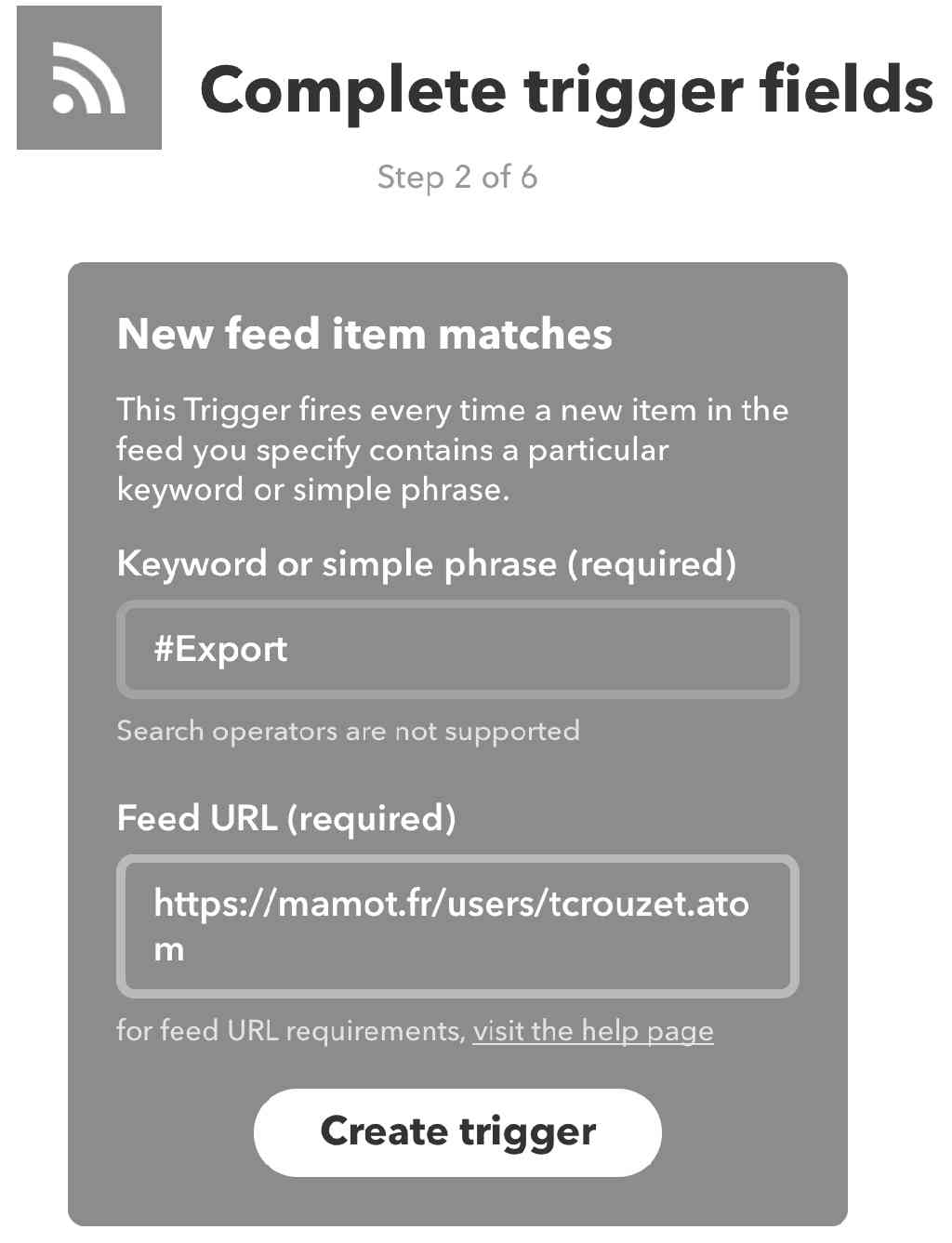This screenshot has width=952, height=1243.
Task: Click the "Keyword or simple phrase" label
Action: pos(337,563)
